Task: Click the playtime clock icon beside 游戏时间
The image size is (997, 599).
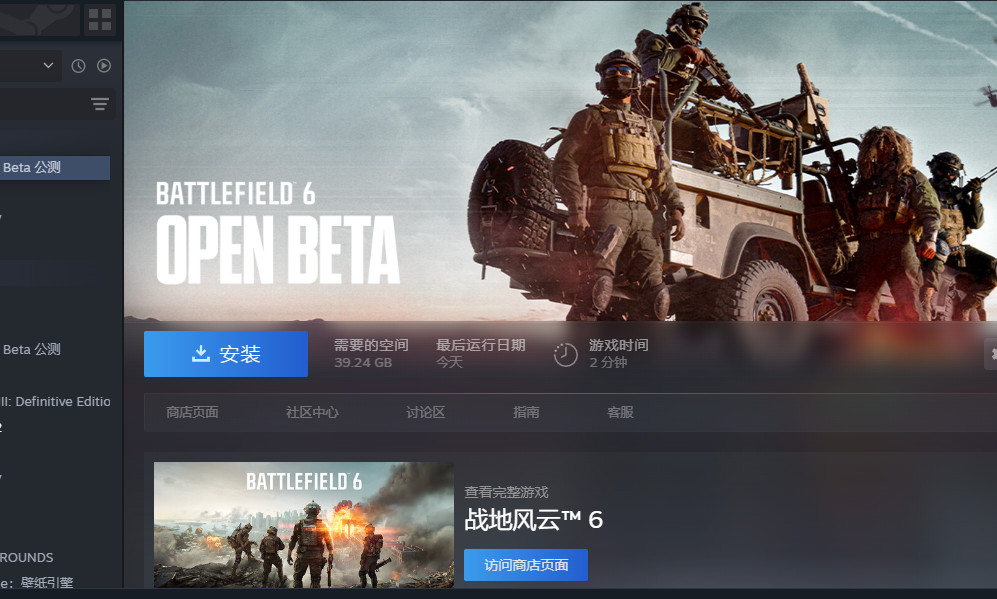Action: (565, 355)
